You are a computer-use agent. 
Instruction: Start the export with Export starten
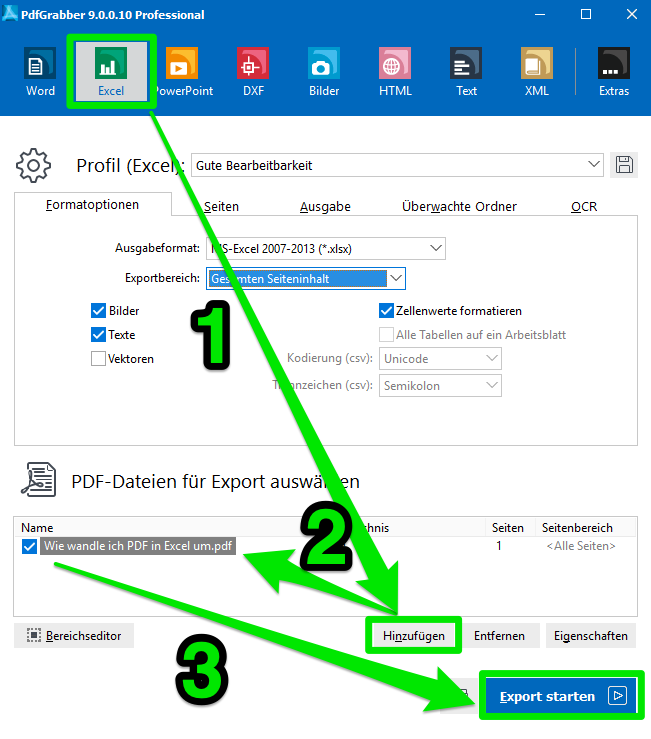click(561, 696)
